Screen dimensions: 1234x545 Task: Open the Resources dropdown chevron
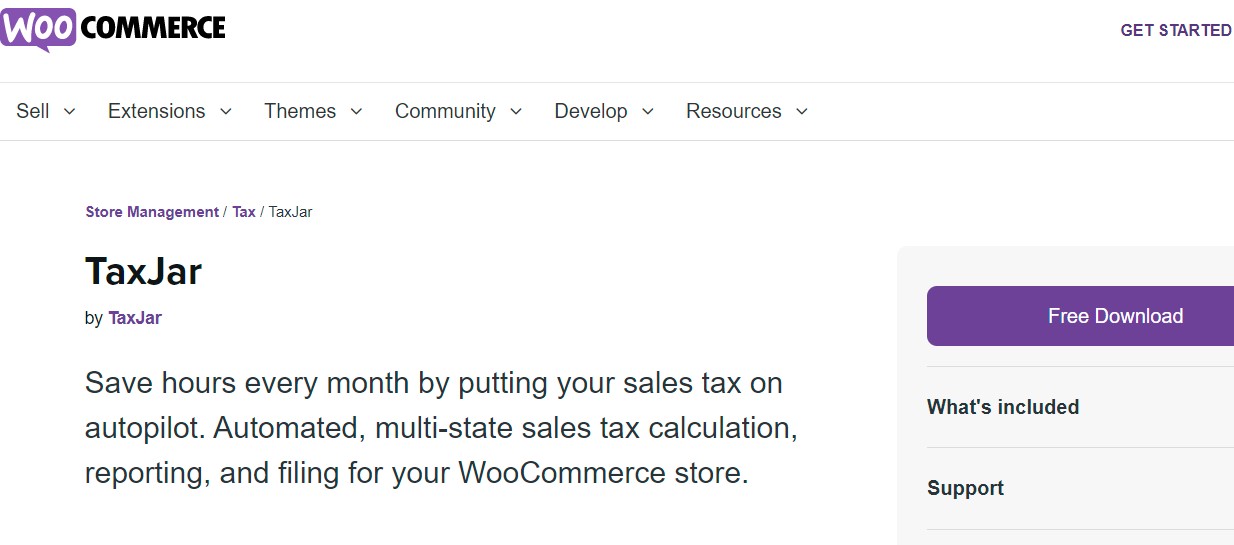(x=801, y=112)
